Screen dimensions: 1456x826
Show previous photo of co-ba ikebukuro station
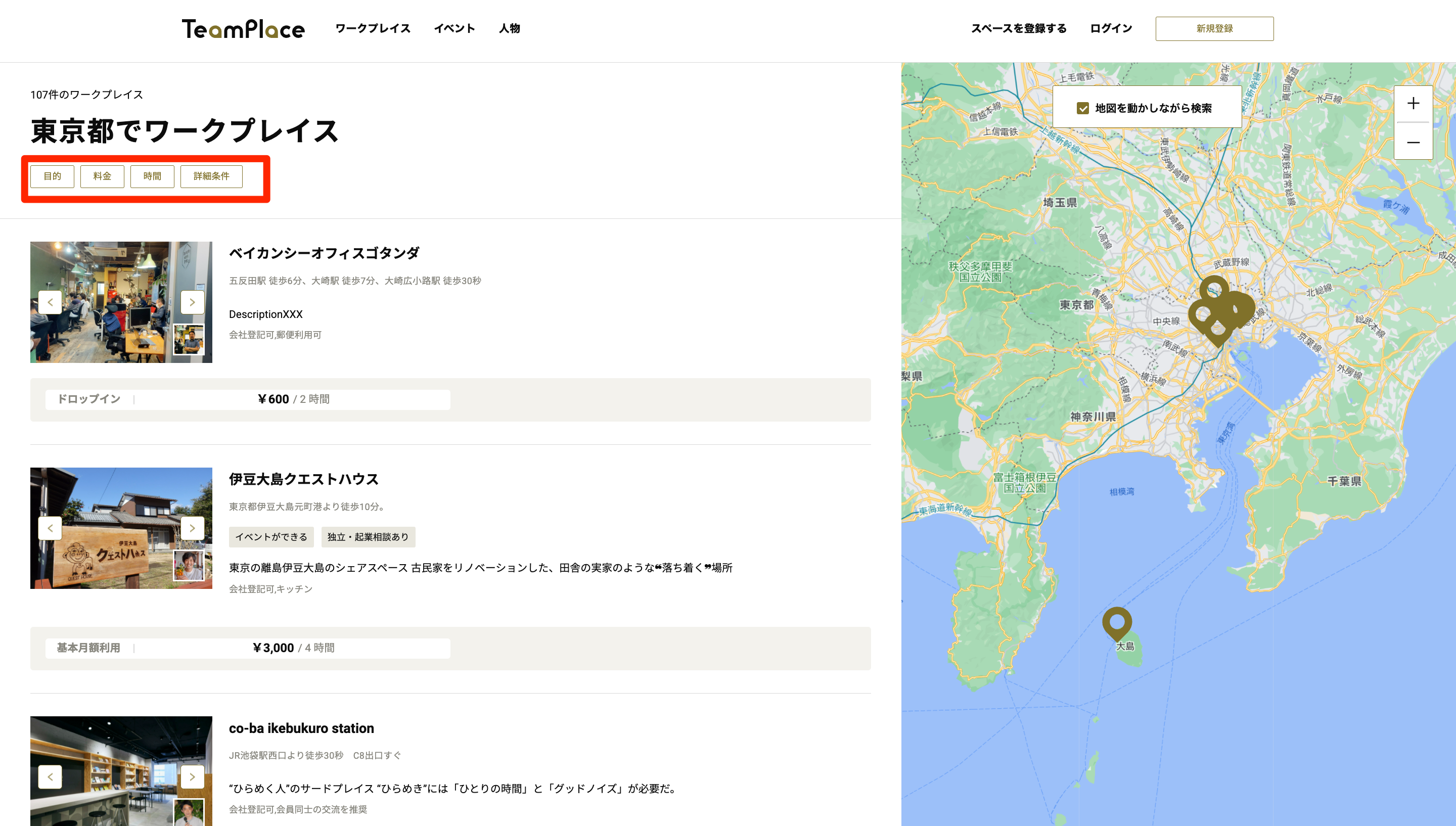[x=50, y=776]
